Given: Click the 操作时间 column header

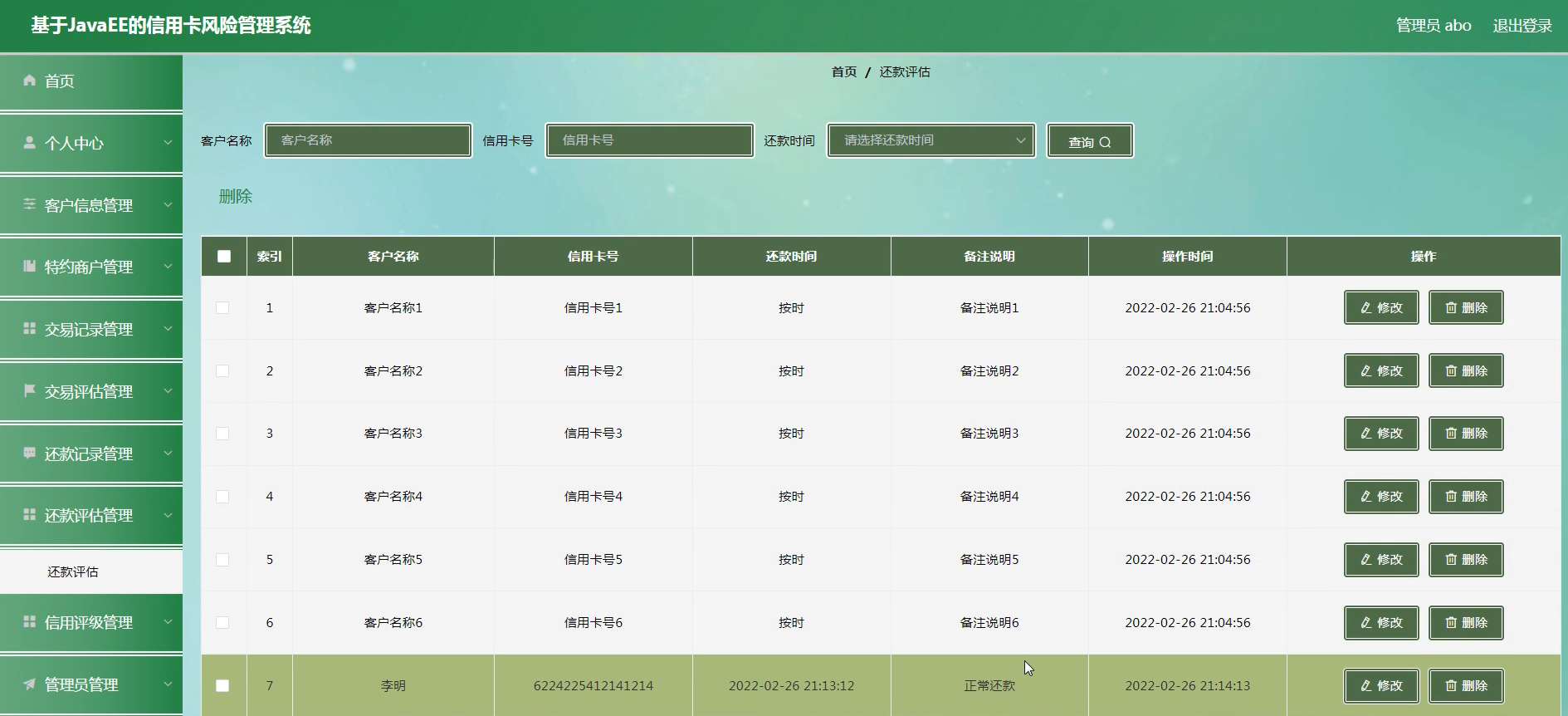Looking at the screenshot, I should point(1188,256).
